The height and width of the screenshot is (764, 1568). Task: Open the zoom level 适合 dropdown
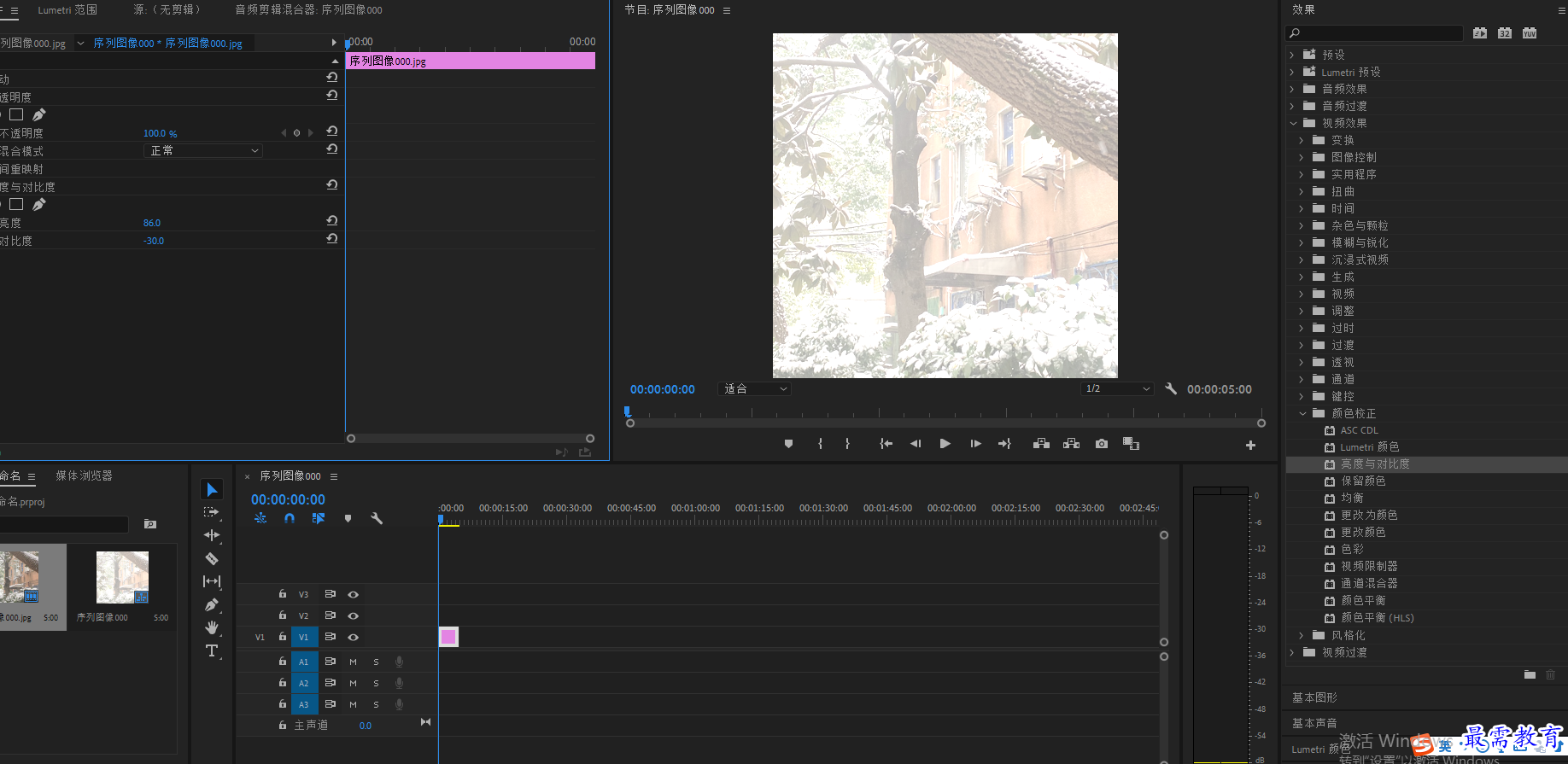pos(755,388)
